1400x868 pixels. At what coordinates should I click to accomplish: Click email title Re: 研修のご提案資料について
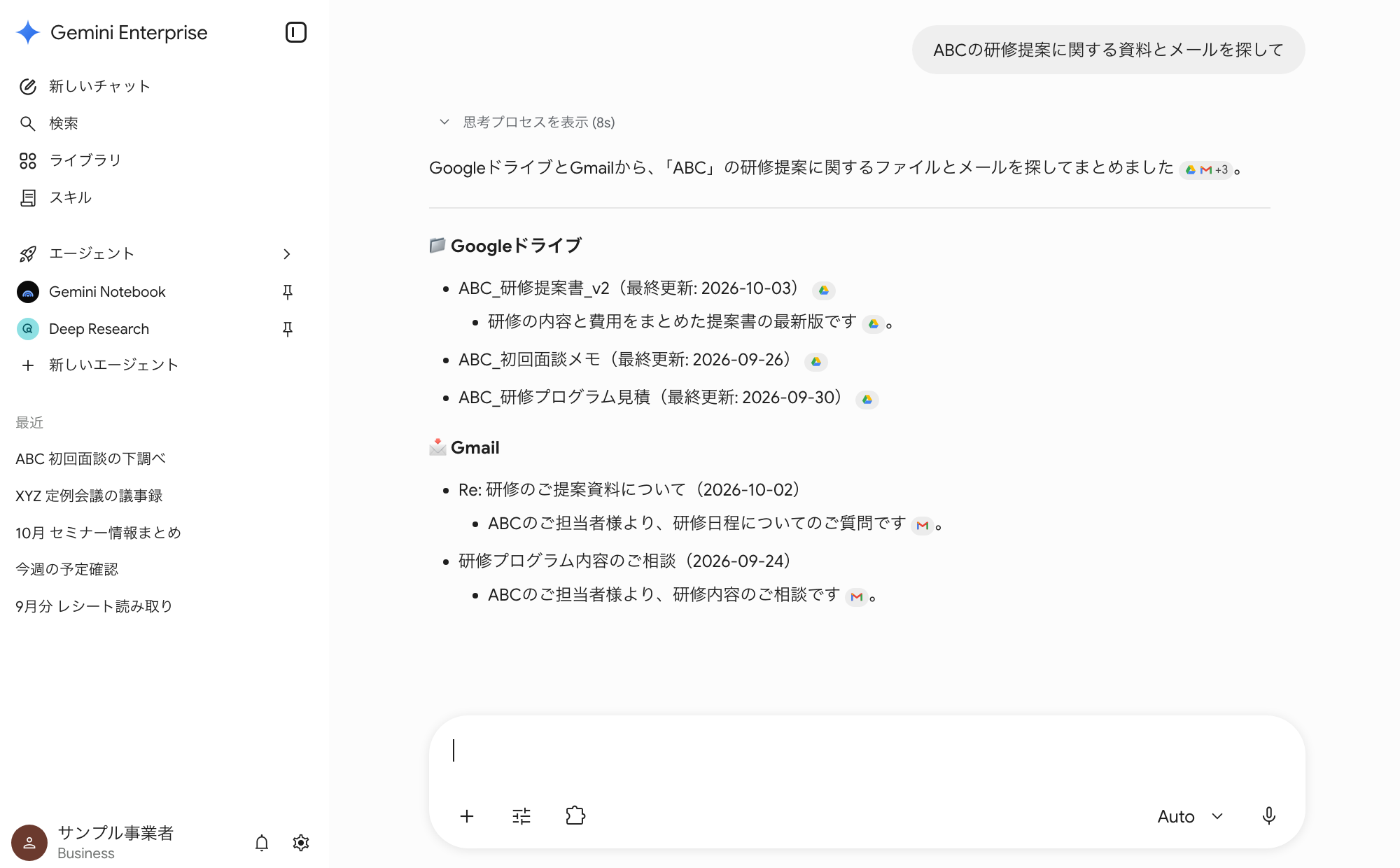573,489
